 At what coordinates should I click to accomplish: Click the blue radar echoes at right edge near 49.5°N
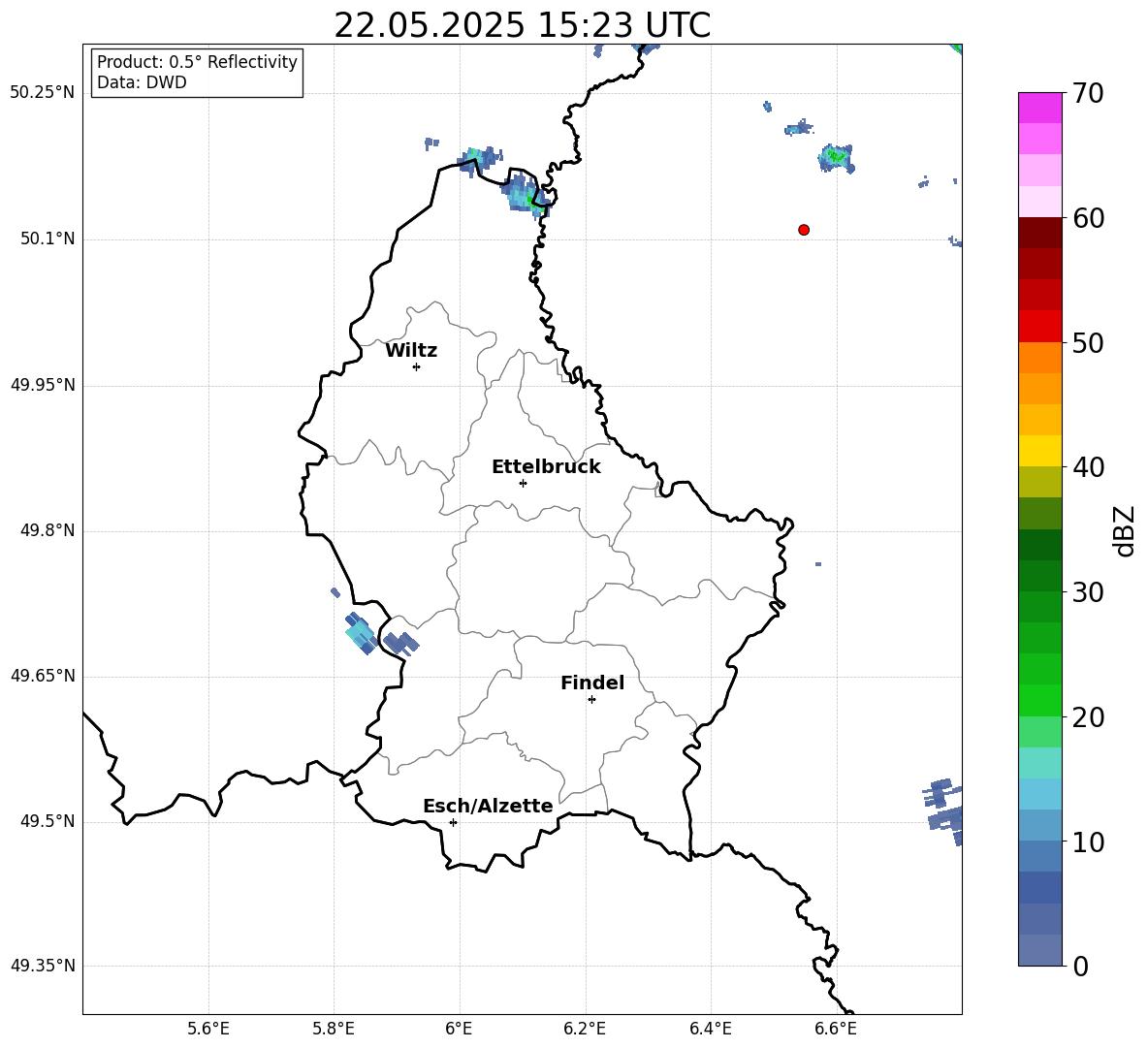click(x=943, y=810)
